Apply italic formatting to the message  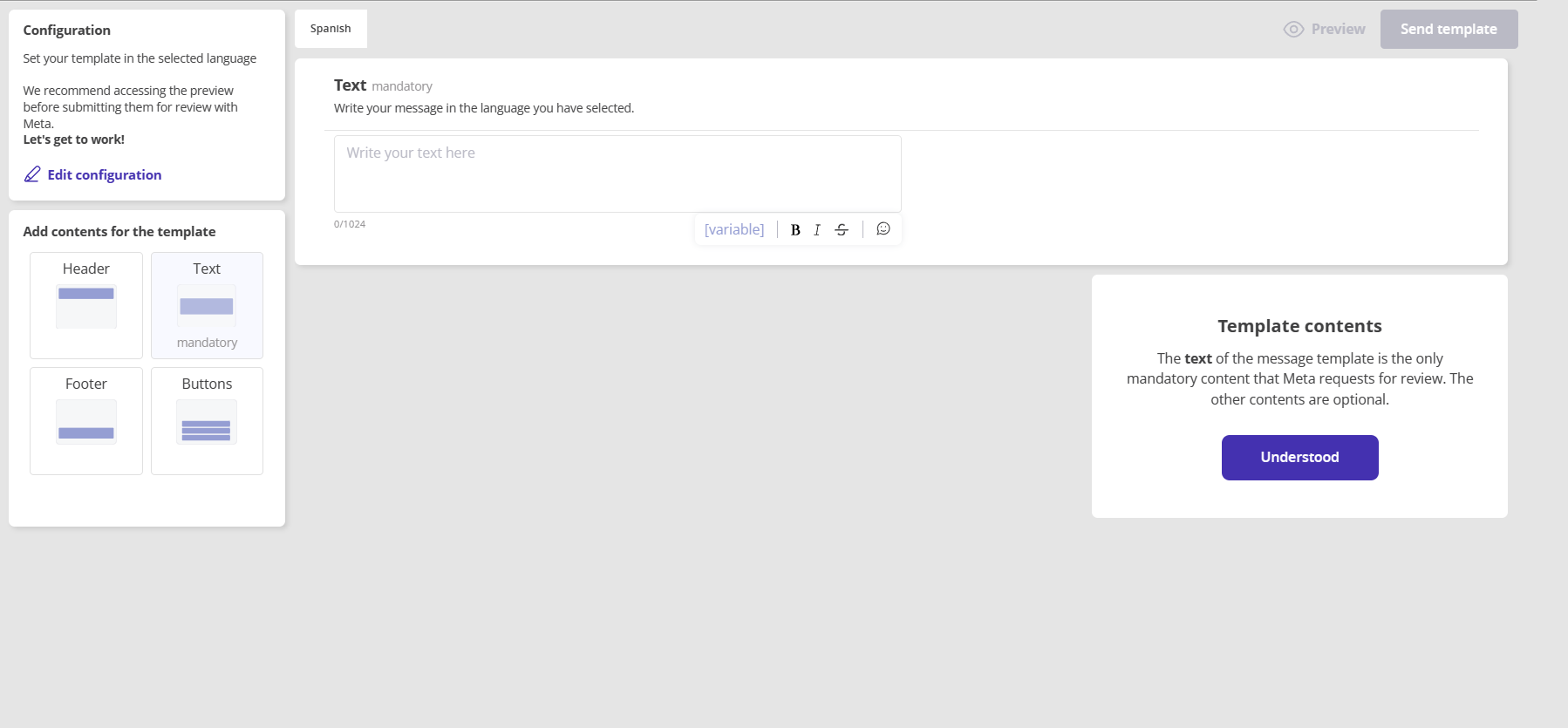coord(817,230)
